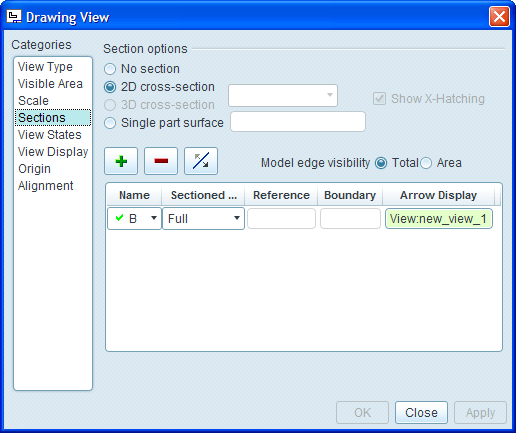Click the Close button

pyautogui.click(x=421, y=413)
